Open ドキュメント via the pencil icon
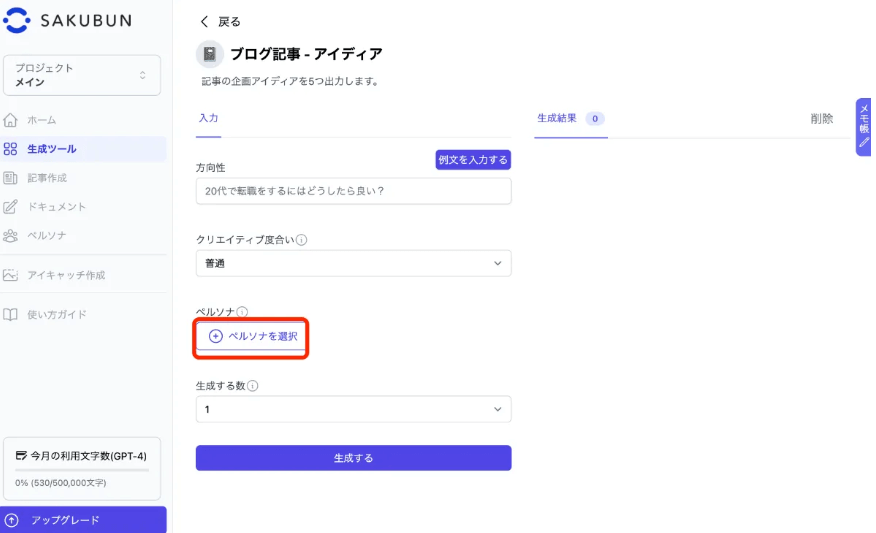Image resolution: width=876 pixels, height=533 pixels. (x=10, y=207)
